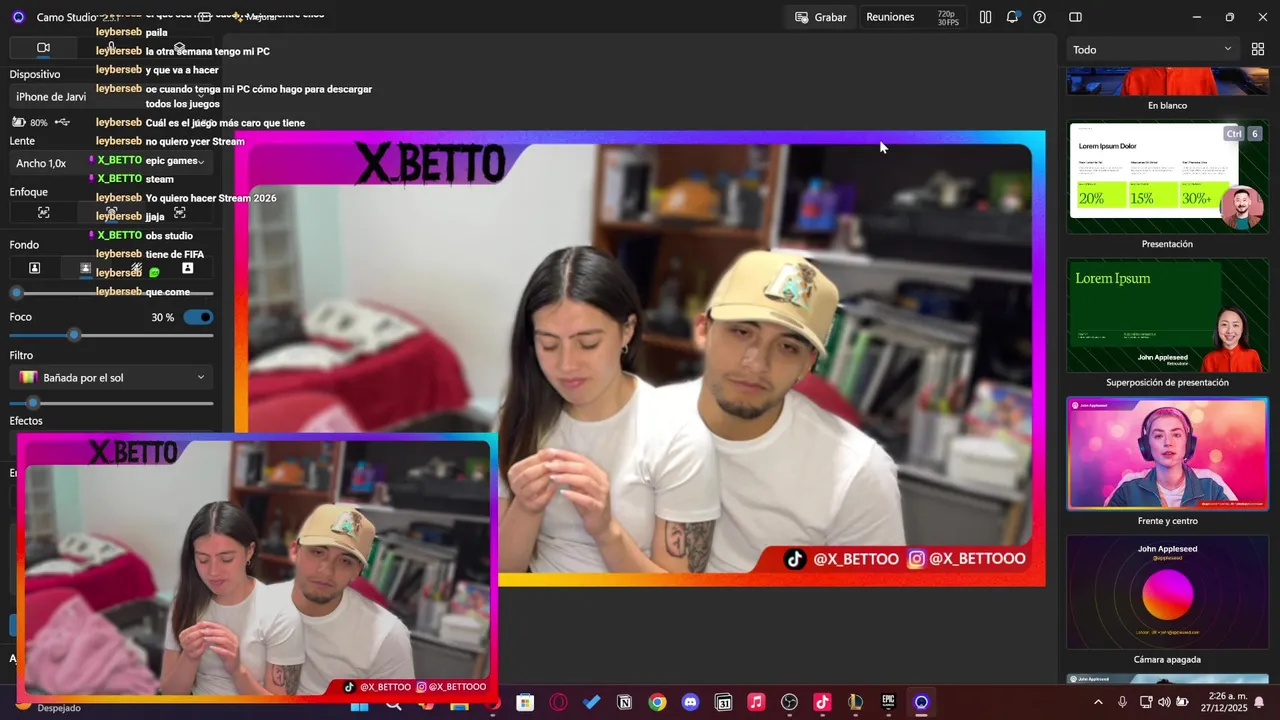Open Notion from the taskbar

tap(624, 703)
